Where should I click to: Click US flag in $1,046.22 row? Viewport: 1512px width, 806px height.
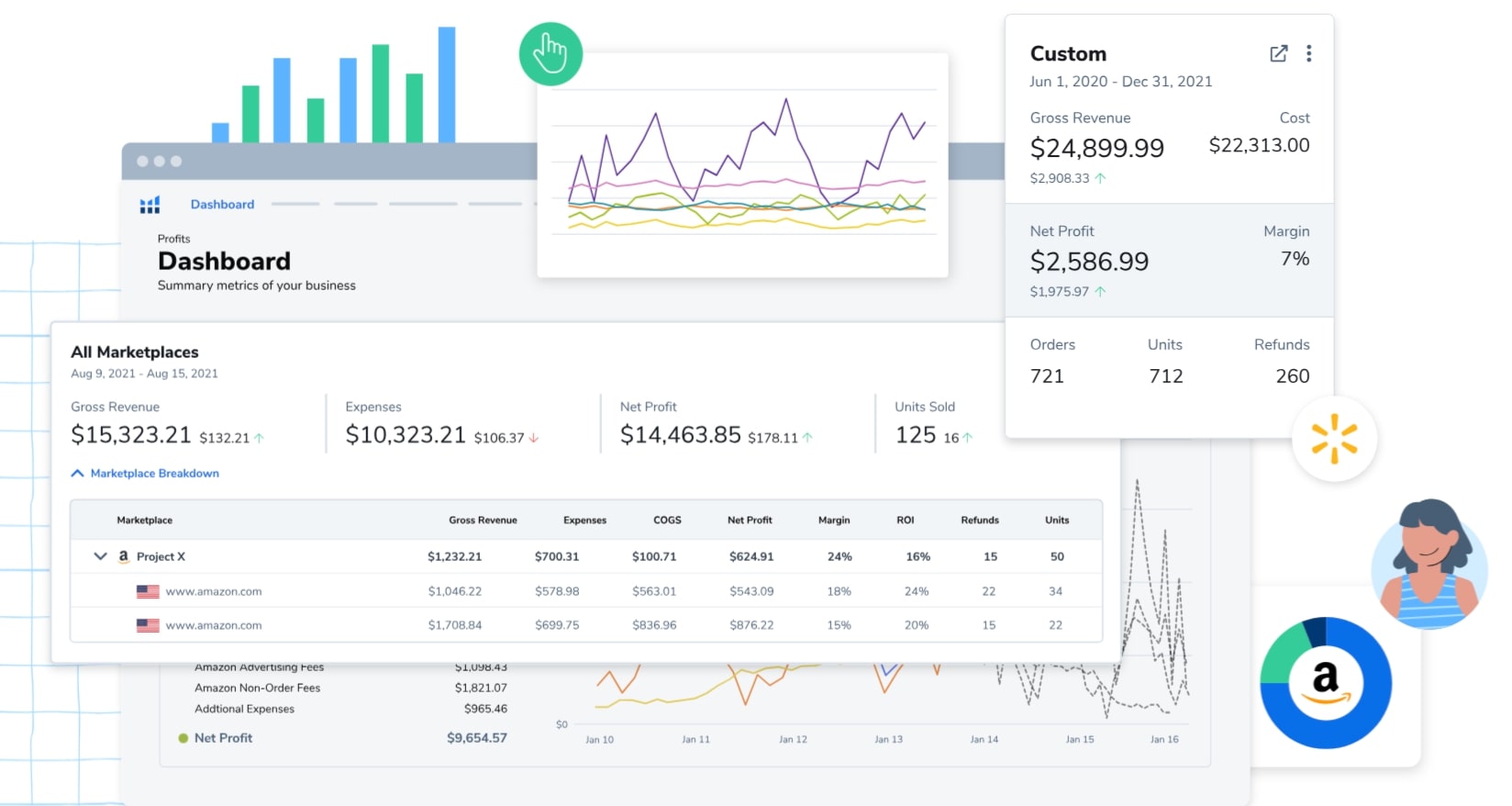[148, 592]
